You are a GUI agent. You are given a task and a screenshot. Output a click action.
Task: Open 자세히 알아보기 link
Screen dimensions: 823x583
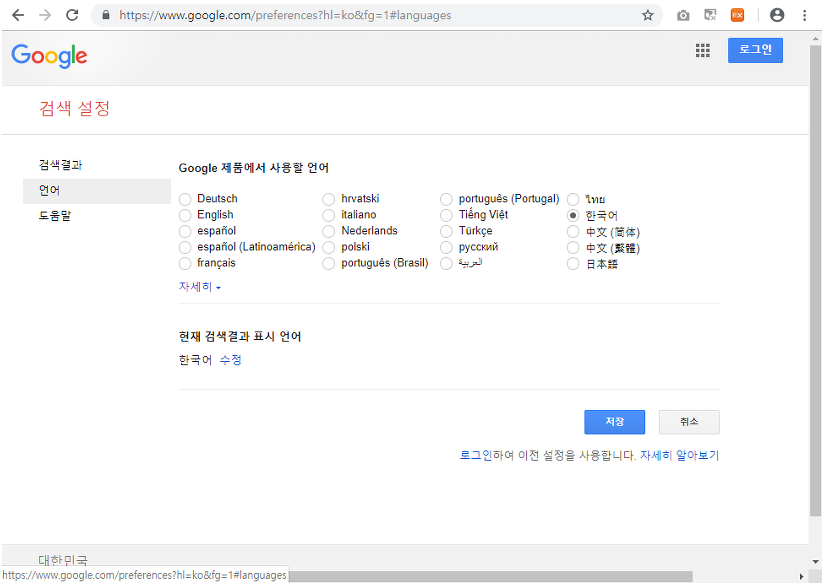coord(679,455)
